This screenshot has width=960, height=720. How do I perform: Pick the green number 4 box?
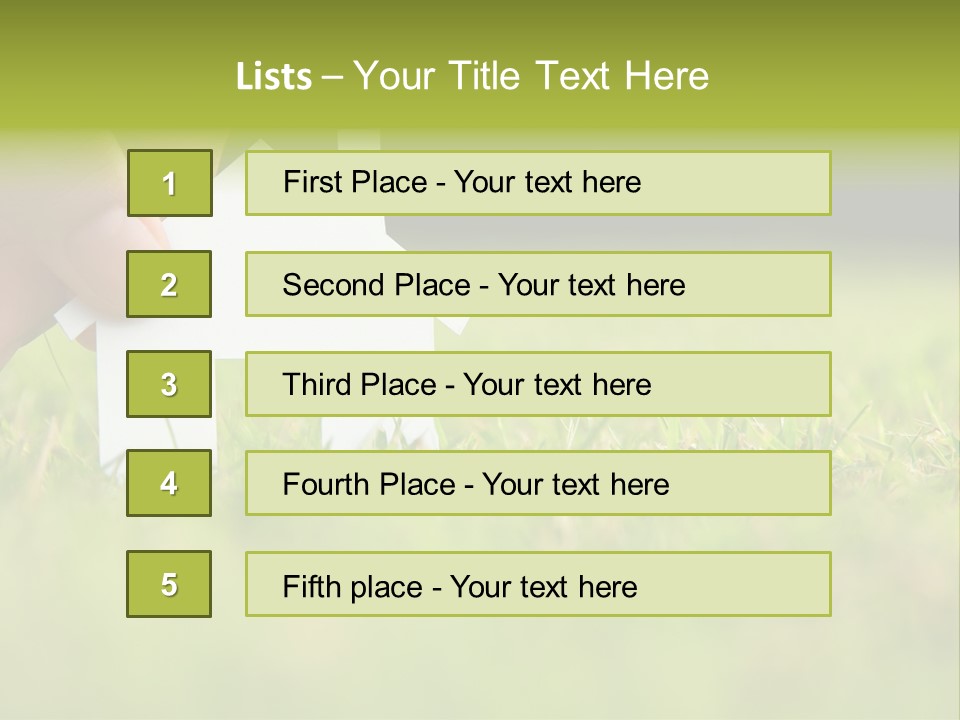click(x=169, y=484)
